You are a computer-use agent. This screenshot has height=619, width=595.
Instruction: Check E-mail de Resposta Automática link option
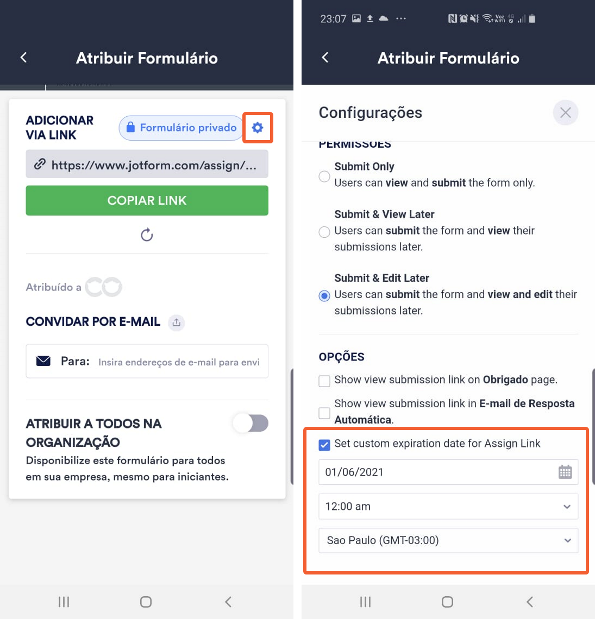tap(324, 413)
